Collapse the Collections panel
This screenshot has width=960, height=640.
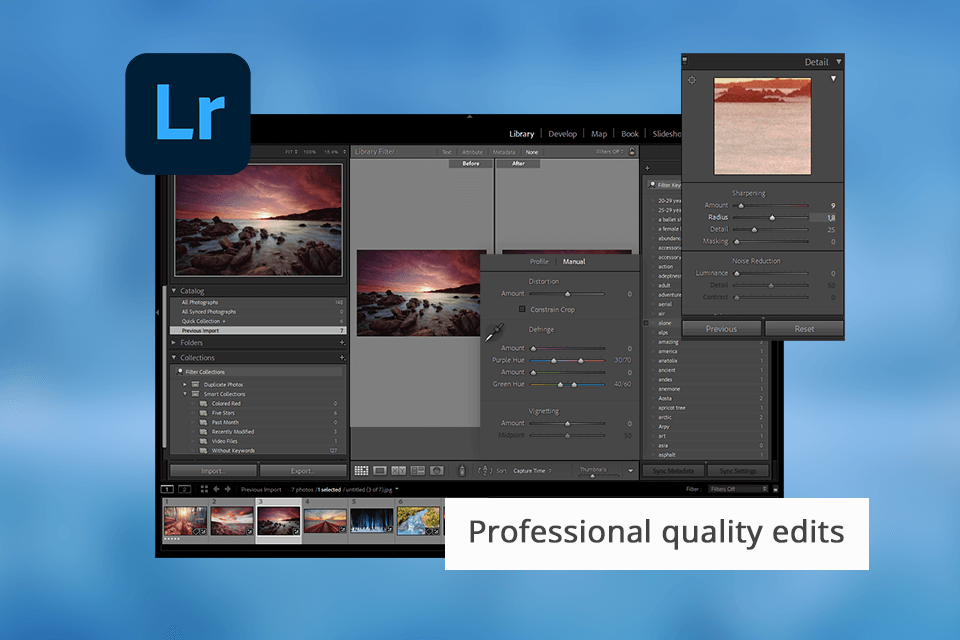174,358
